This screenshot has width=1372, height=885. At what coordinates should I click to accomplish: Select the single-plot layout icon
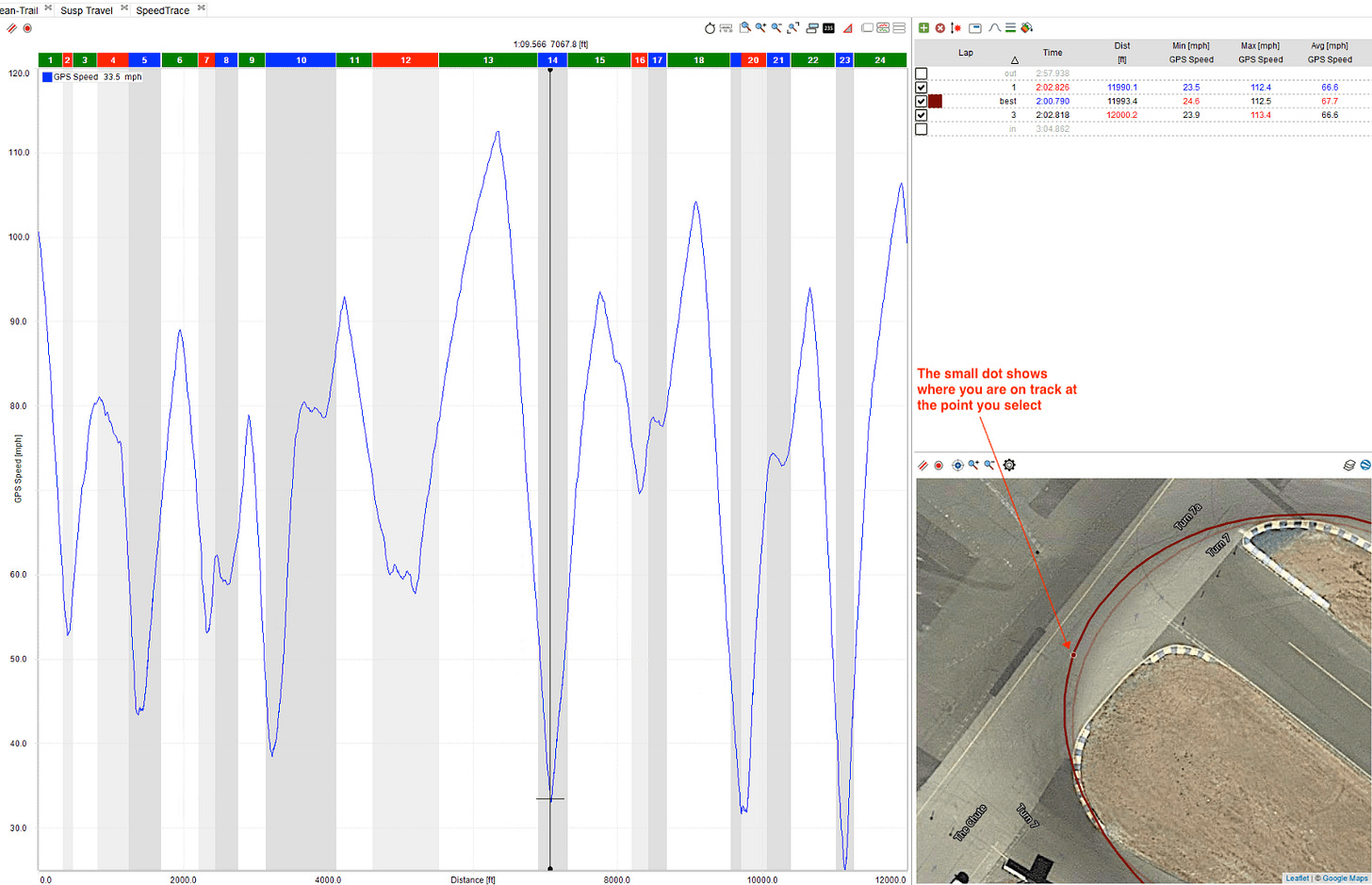(867, 28)
